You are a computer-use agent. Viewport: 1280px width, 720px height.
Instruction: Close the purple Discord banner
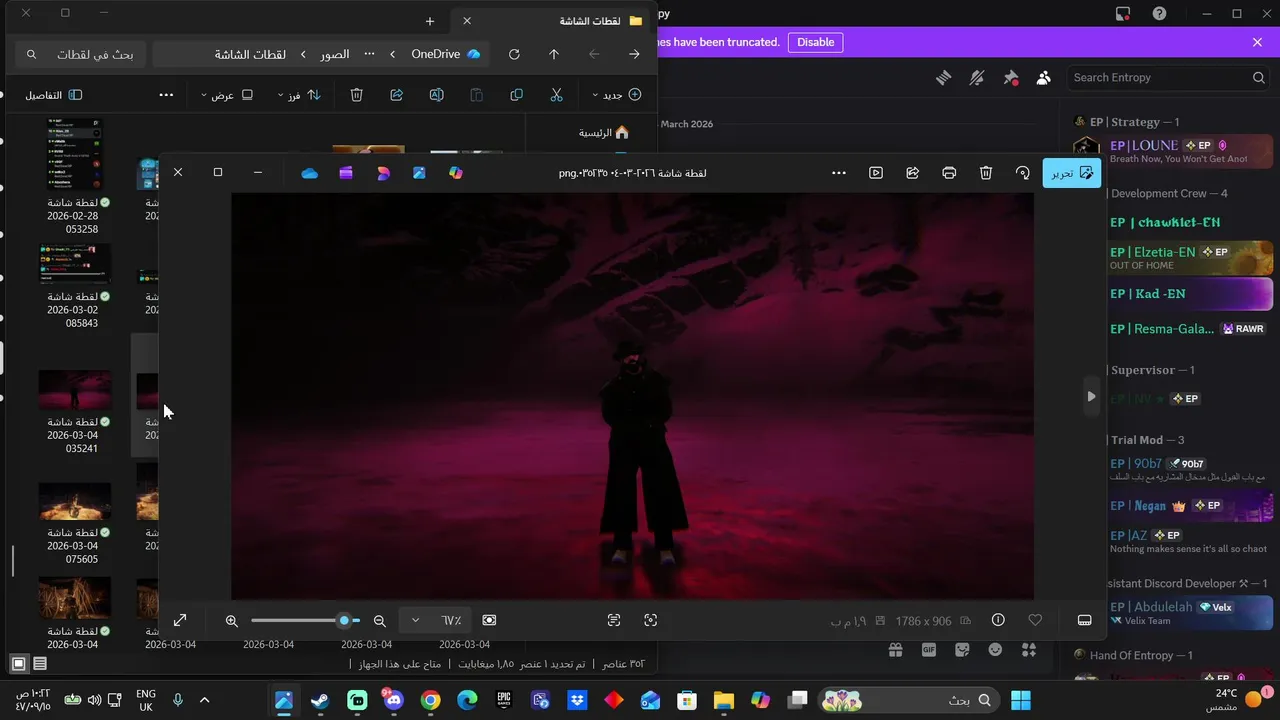[x=1257, y=42]
